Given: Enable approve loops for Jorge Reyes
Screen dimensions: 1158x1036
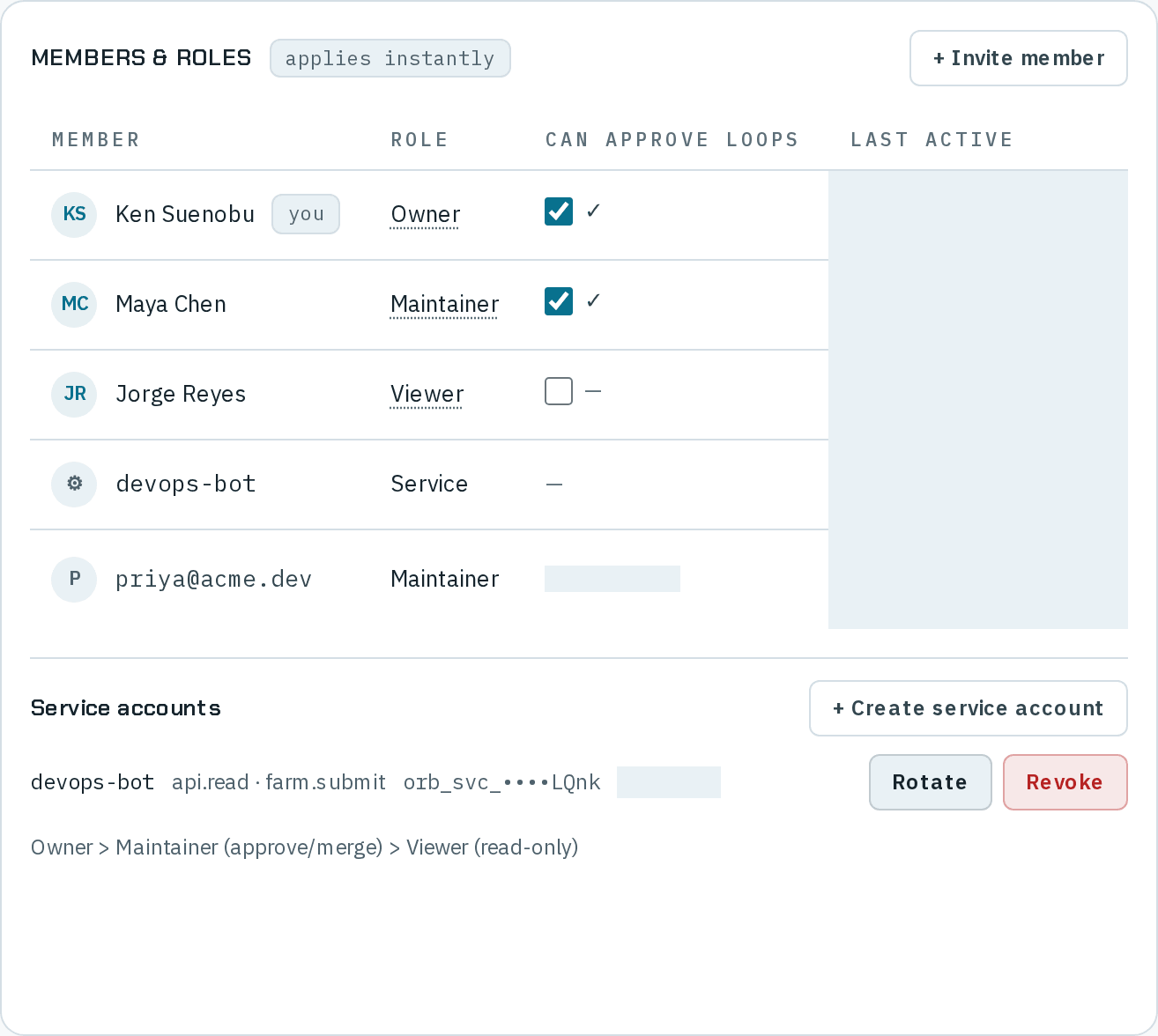Looking at the screenshot, I should pyautogui.click(x=559, y=391).
